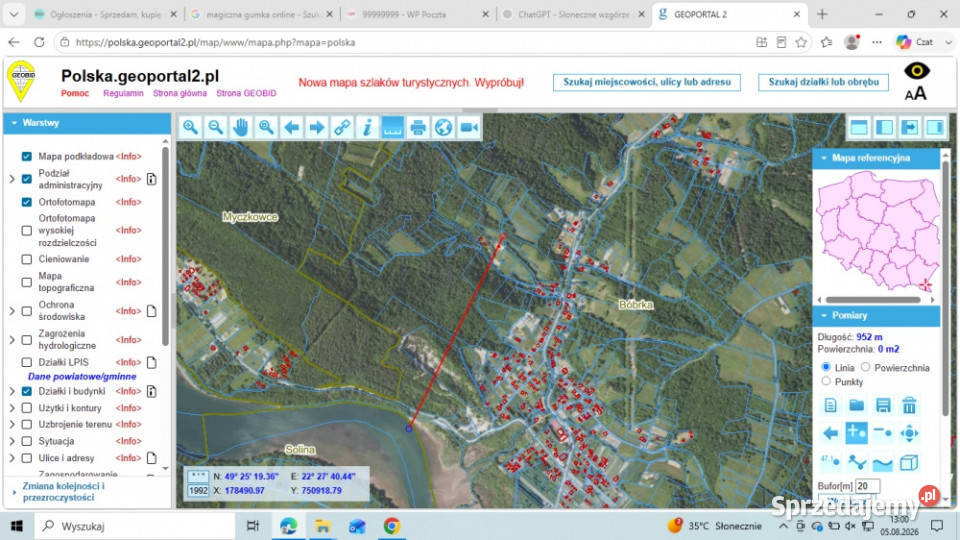Collapse the Mapa referencyjna panel
This screenshot has height=540, width=960.
[x=876, y=158]
